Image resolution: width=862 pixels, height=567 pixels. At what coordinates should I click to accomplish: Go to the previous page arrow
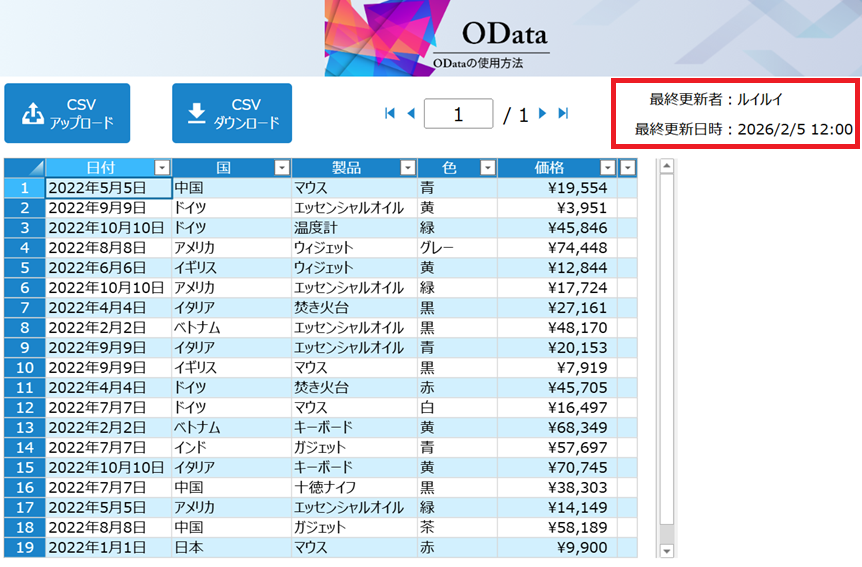point(410,114)
